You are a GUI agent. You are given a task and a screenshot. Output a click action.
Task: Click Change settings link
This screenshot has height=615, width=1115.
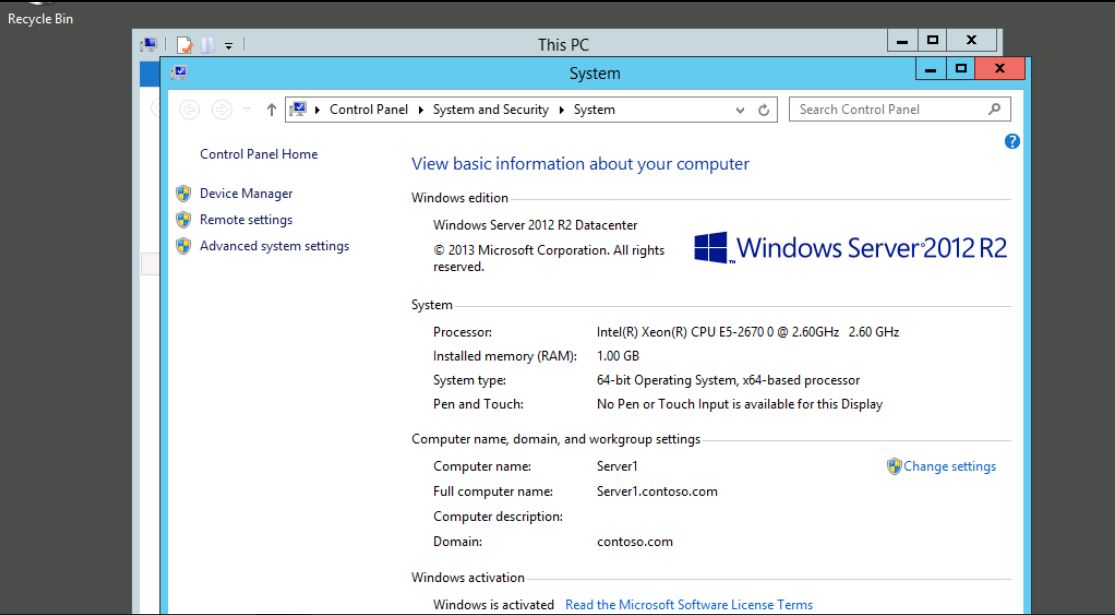(x=949, y=466)
